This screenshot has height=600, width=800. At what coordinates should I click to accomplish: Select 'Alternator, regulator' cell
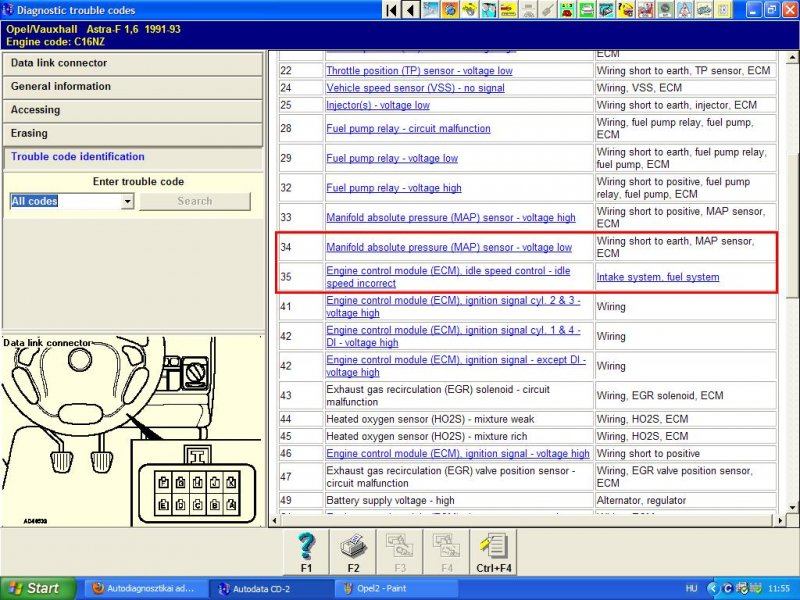686,501
